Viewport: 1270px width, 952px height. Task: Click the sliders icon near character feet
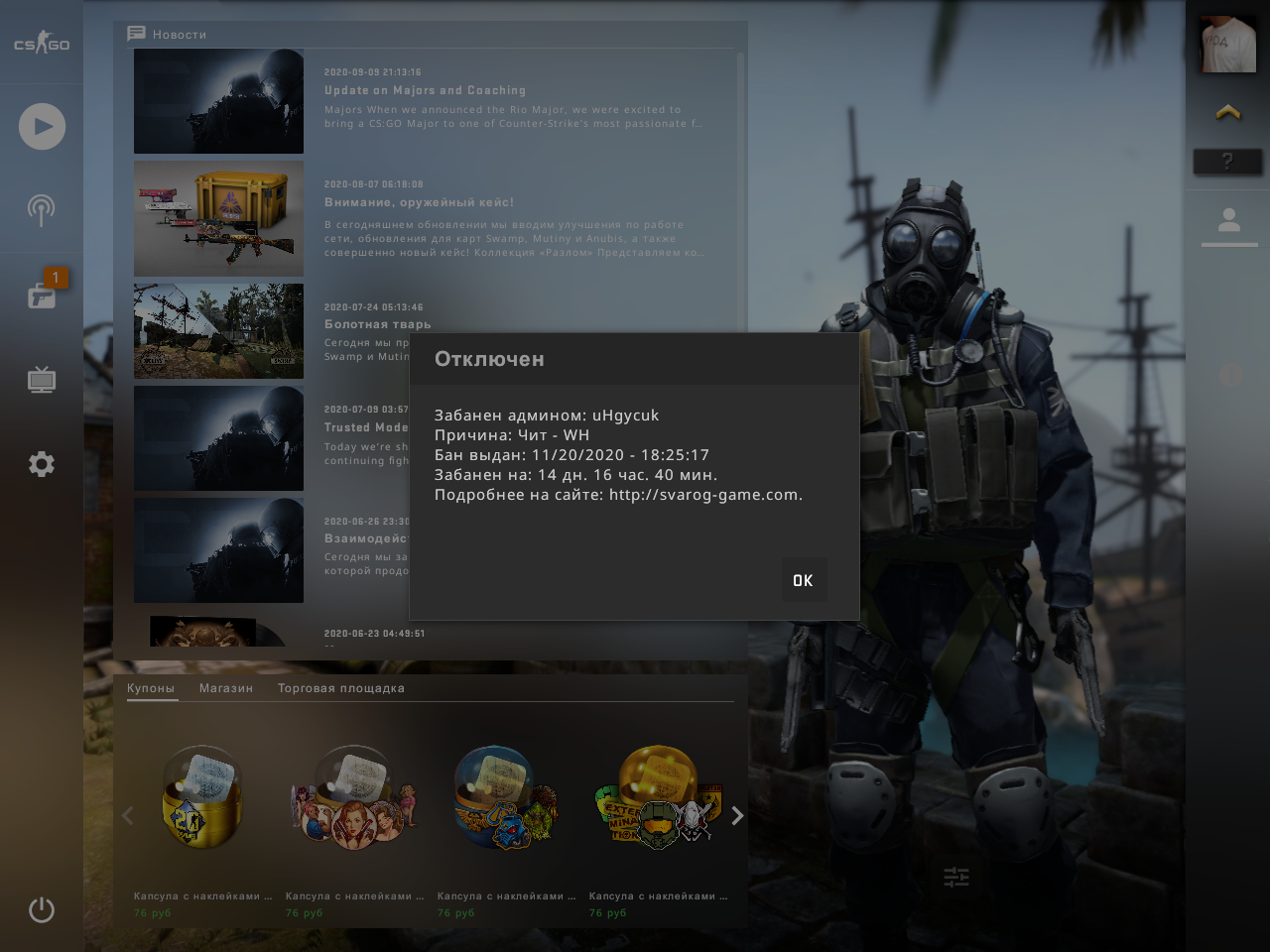pyautogui.click(x=955, y=877)
